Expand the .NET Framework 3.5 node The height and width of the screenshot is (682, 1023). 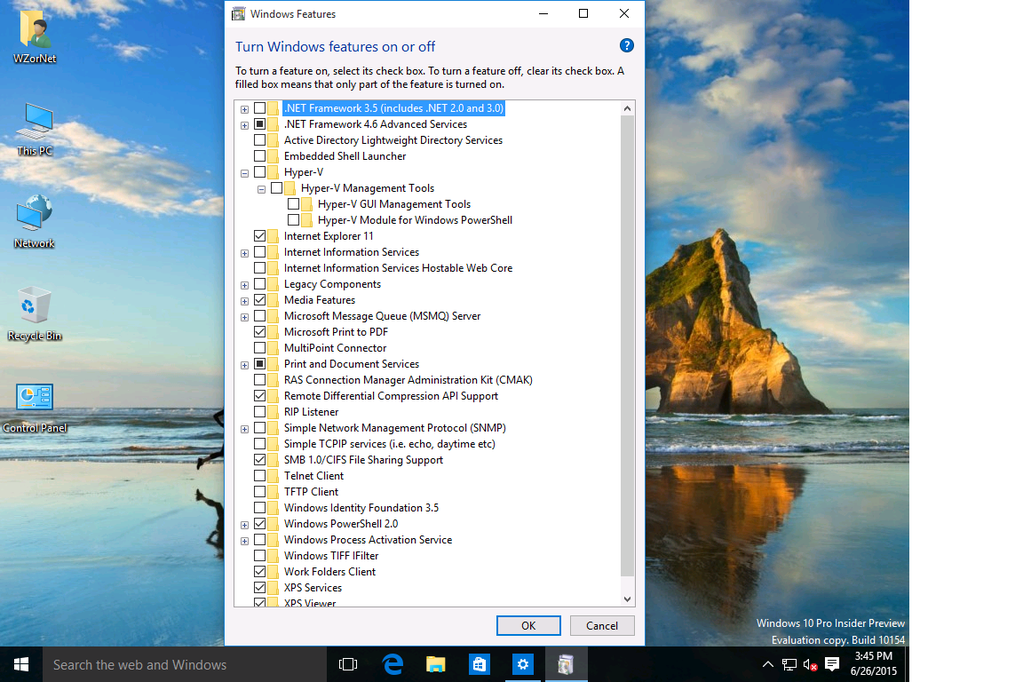[245, 109]
